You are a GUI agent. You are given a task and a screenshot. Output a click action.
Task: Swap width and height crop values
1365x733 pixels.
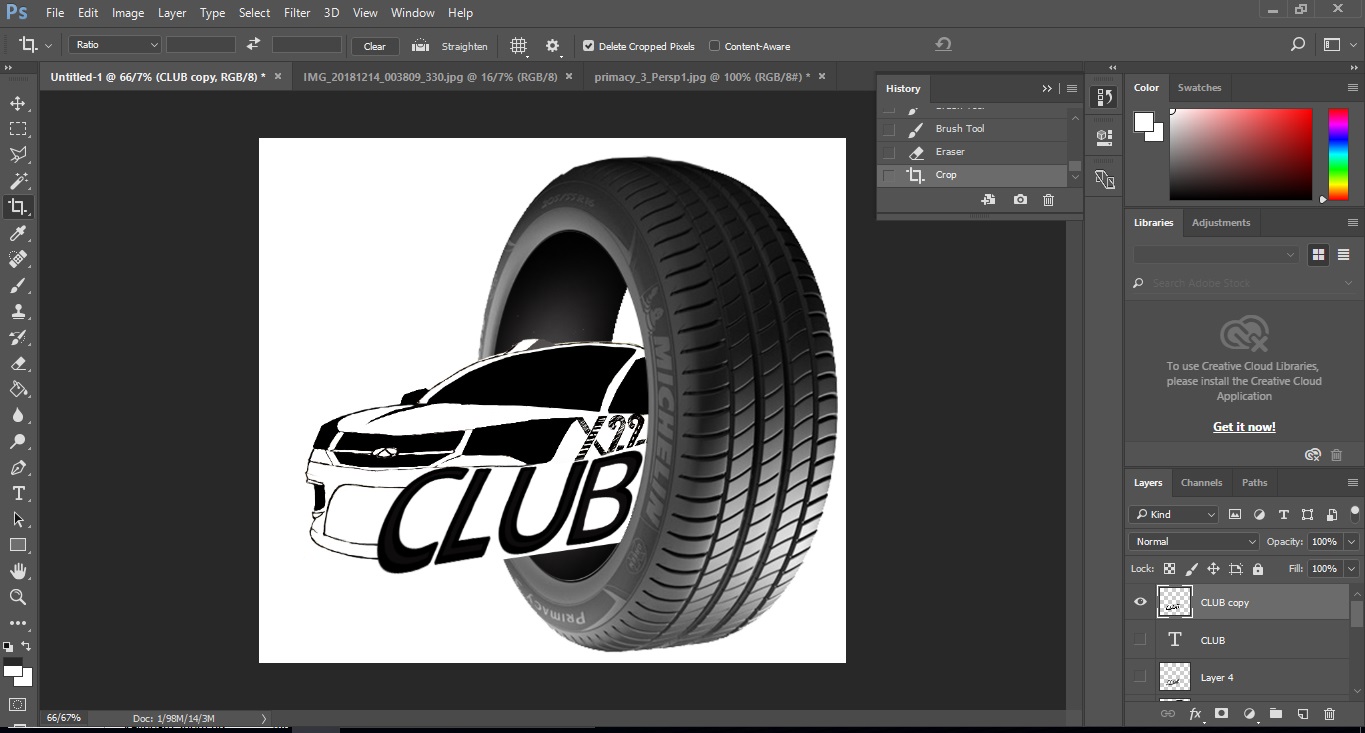(x=253, y=44)
